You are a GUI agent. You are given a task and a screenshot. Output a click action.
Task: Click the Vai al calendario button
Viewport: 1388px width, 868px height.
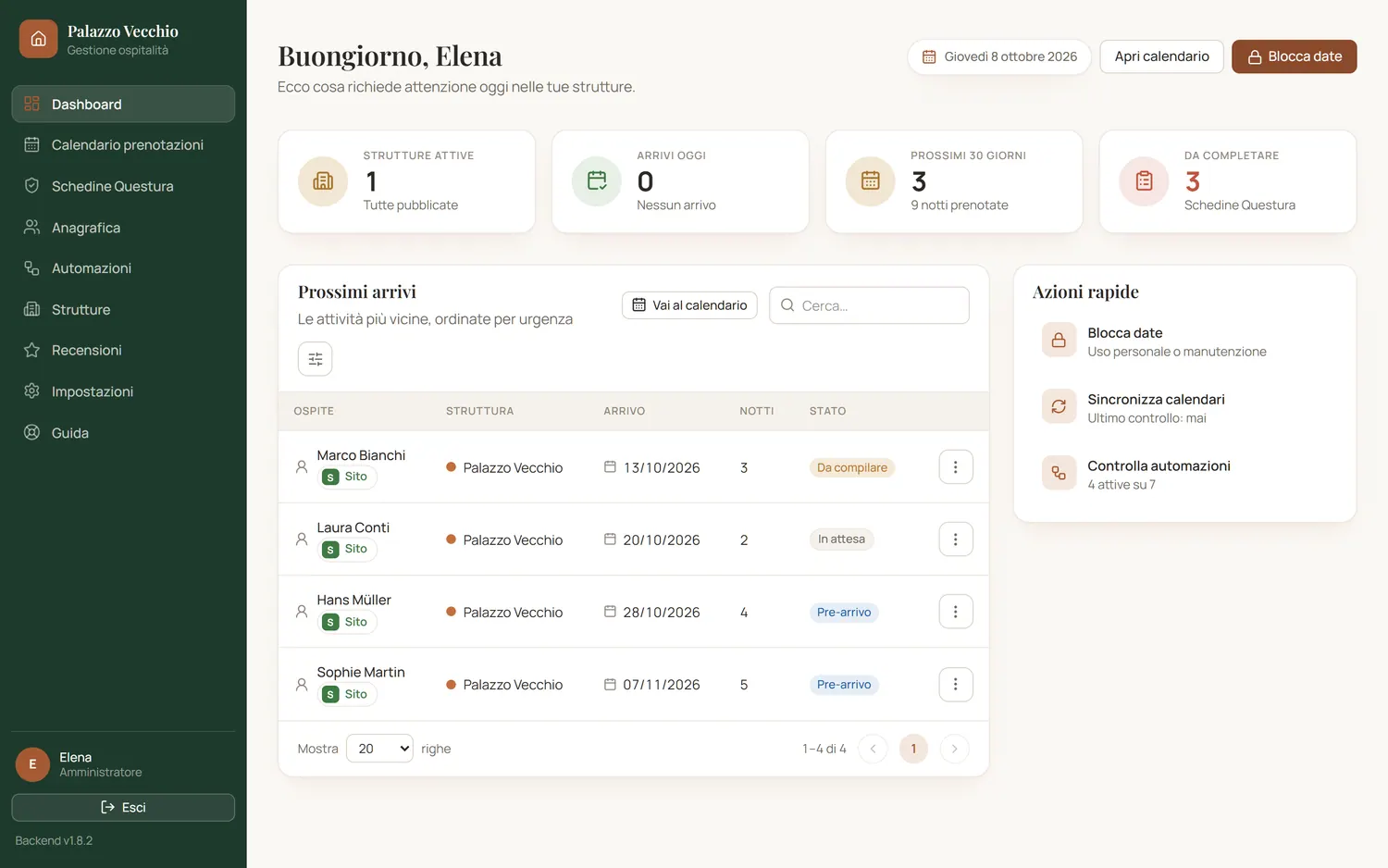click(x=689, y=305)
